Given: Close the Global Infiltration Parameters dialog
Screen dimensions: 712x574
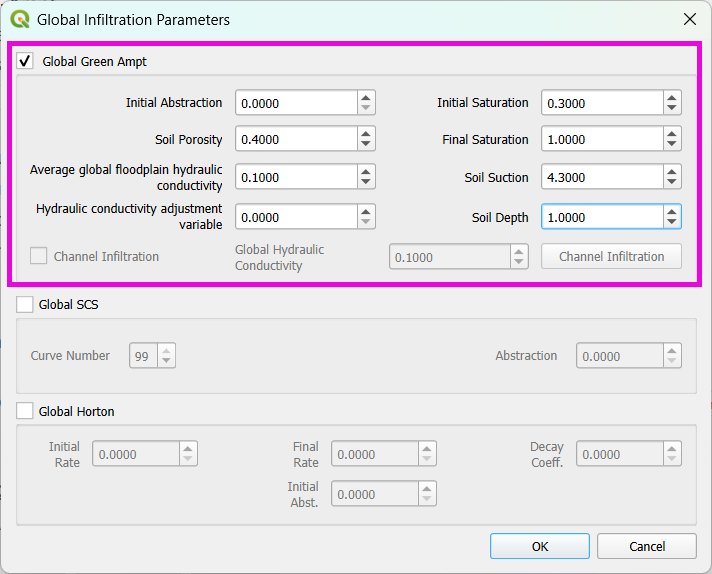Looking at the screenshot, I should (x=689, y=19).
